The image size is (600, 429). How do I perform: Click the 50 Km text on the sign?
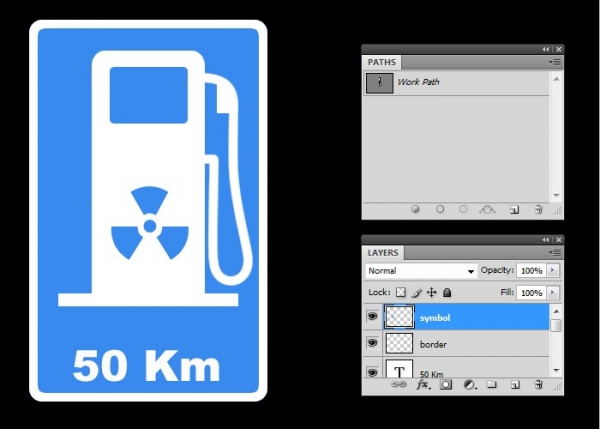click(146, 365)
